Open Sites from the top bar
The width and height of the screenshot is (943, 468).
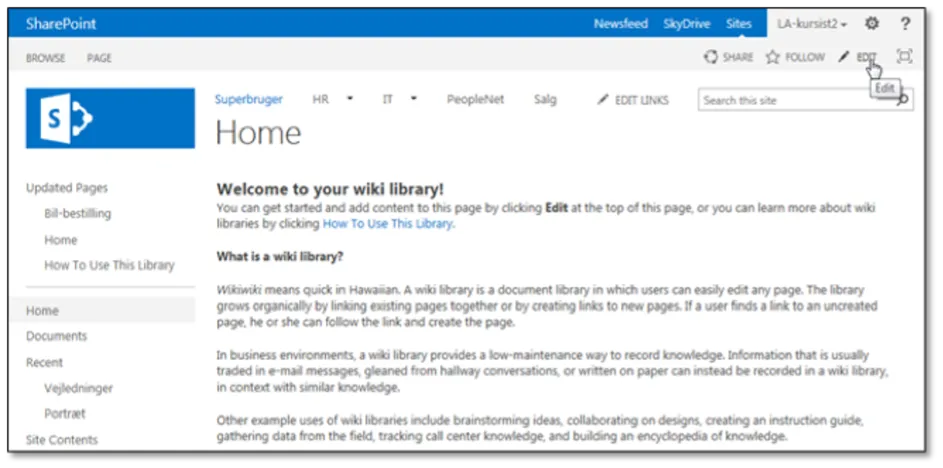[x=739, y=24]
